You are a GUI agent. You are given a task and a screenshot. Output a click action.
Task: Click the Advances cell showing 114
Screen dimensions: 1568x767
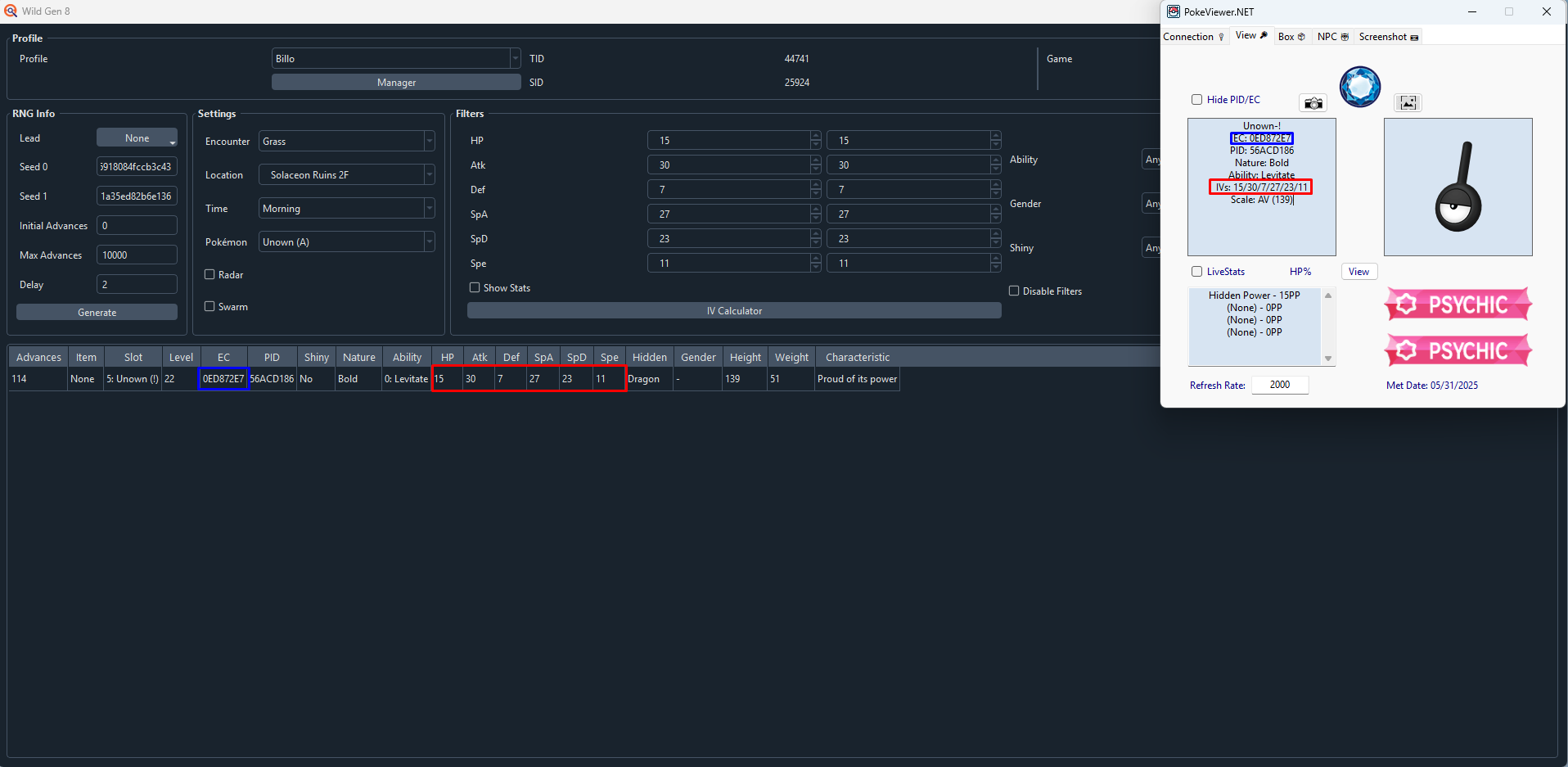click(38, 379)
